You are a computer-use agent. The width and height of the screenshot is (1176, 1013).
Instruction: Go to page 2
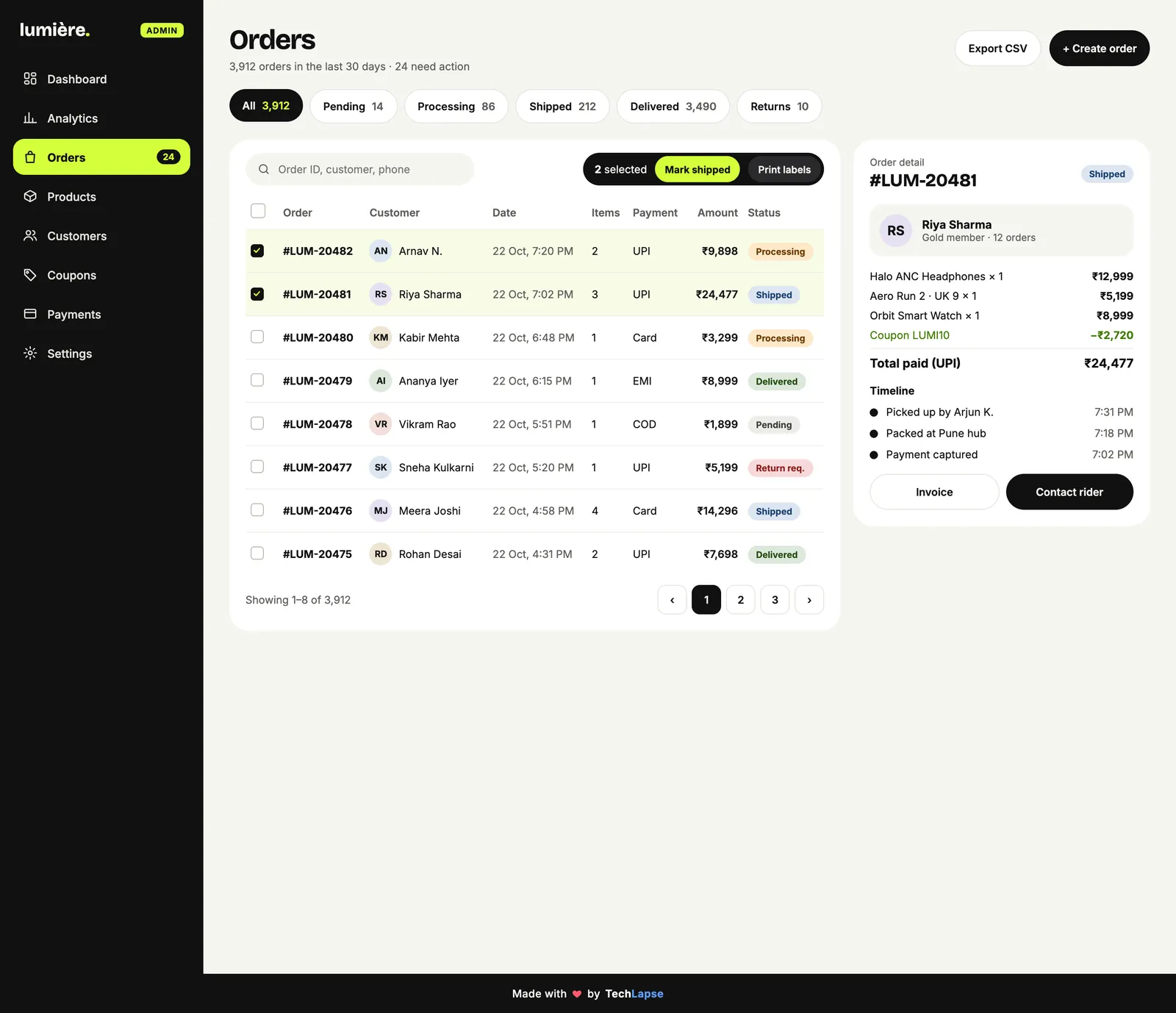[741, 600]
